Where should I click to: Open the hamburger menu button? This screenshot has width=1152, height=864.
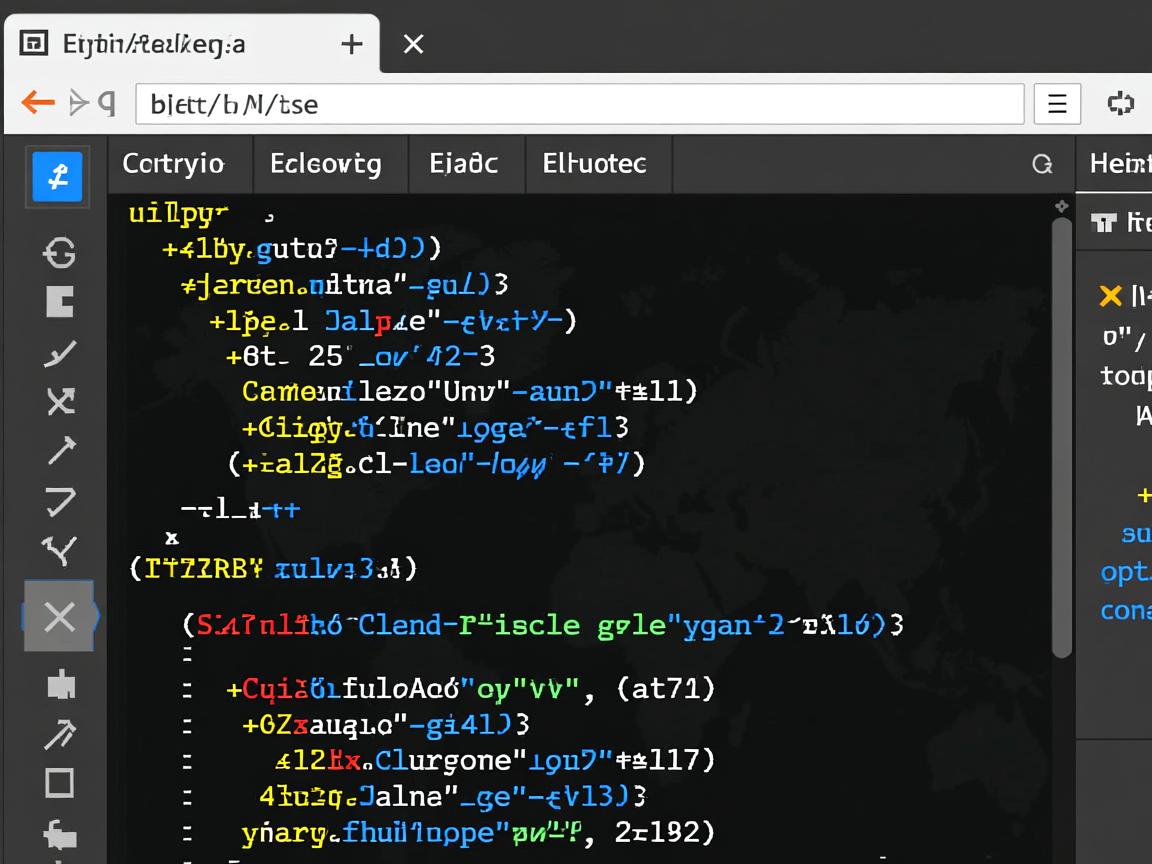[1057, 103]
